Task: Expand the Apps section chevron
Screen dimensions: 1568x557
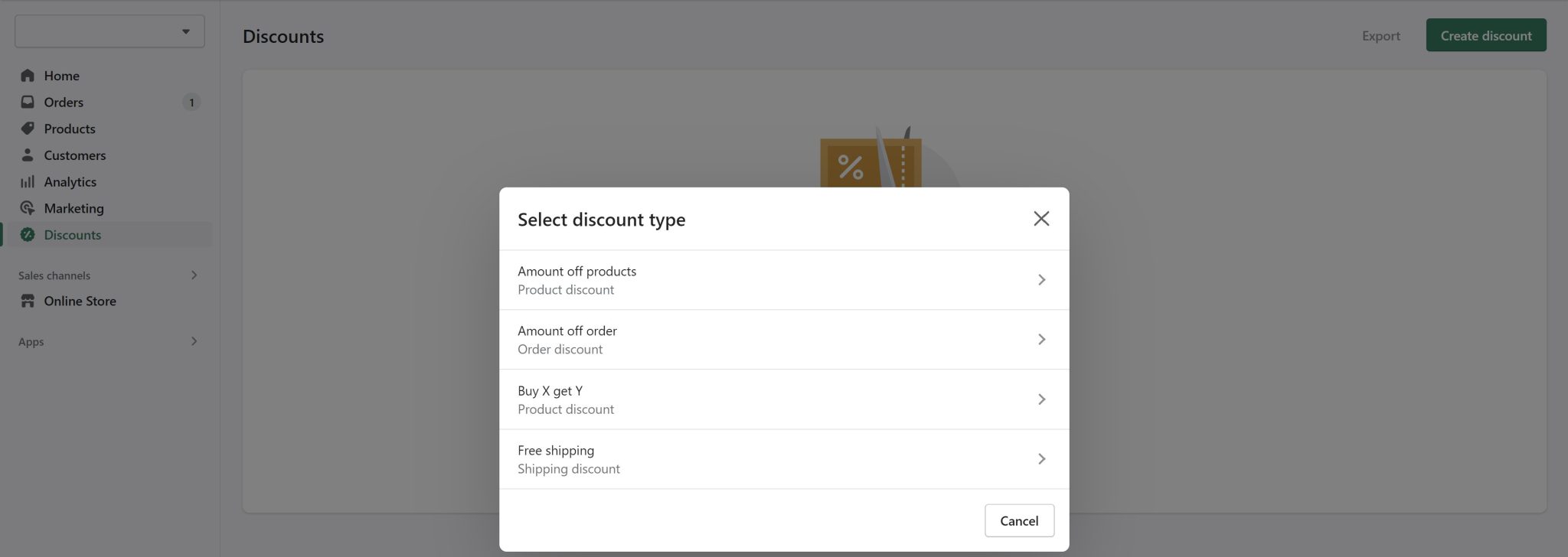Action: click(x=194, y=341)
